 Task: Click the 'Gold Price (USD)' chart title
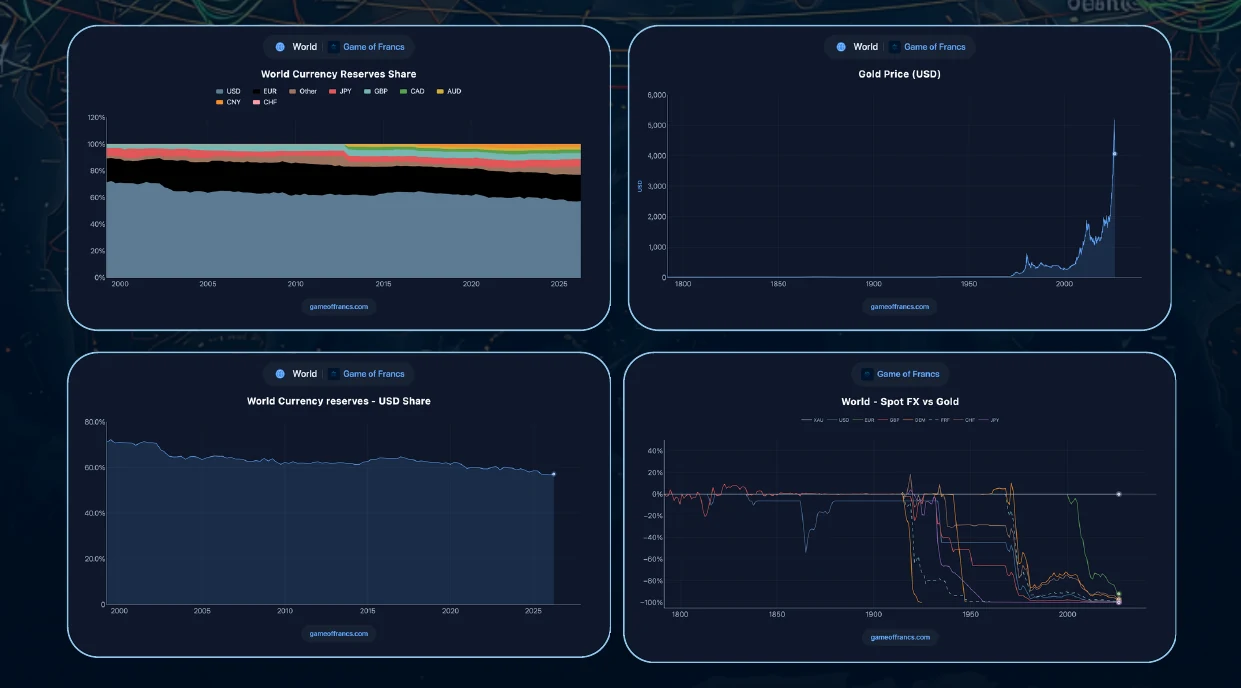[x=899, y=74]
